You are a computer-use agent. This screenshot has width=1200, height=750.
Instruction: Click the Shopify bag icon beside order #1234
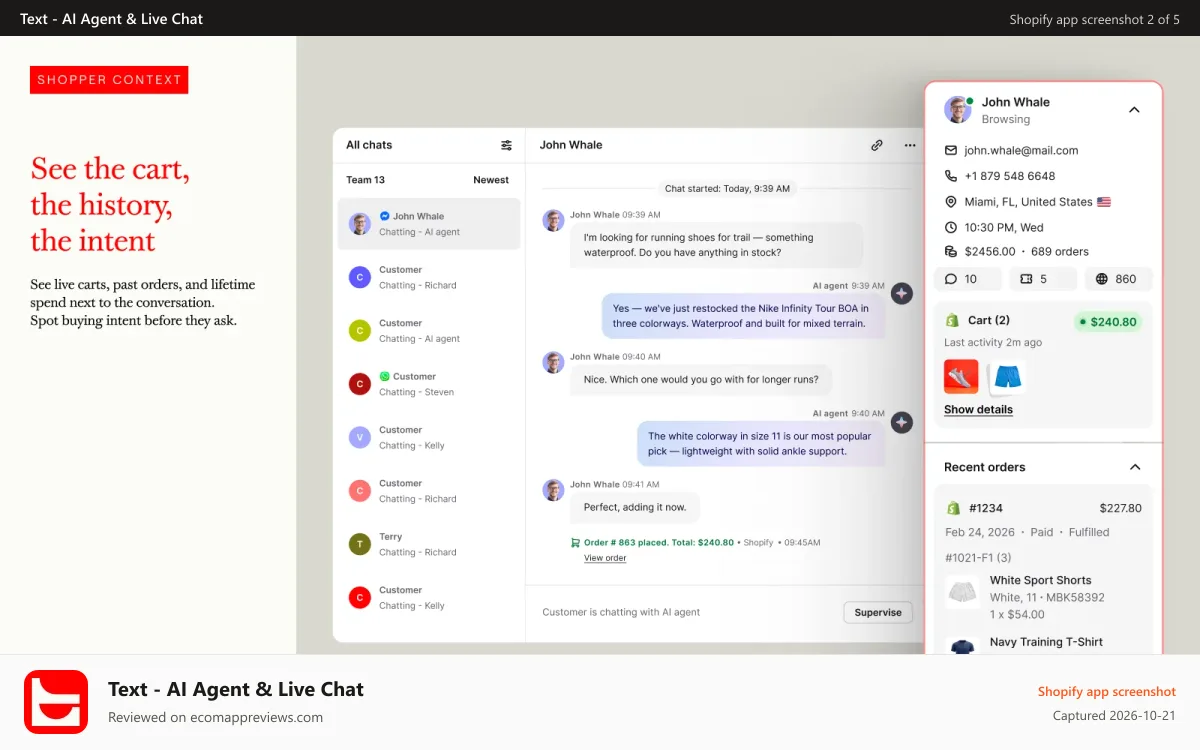(x=953, y=508)
